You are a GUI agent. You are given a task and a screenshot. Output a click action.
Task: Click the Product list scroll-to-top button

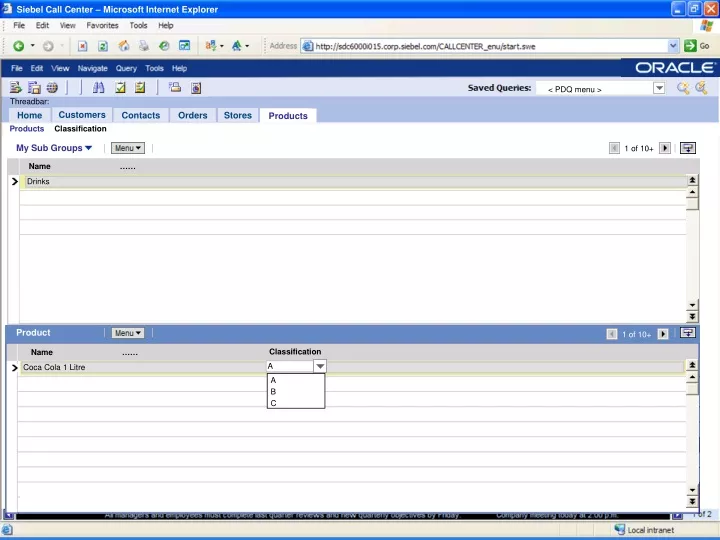pos(692,365)
